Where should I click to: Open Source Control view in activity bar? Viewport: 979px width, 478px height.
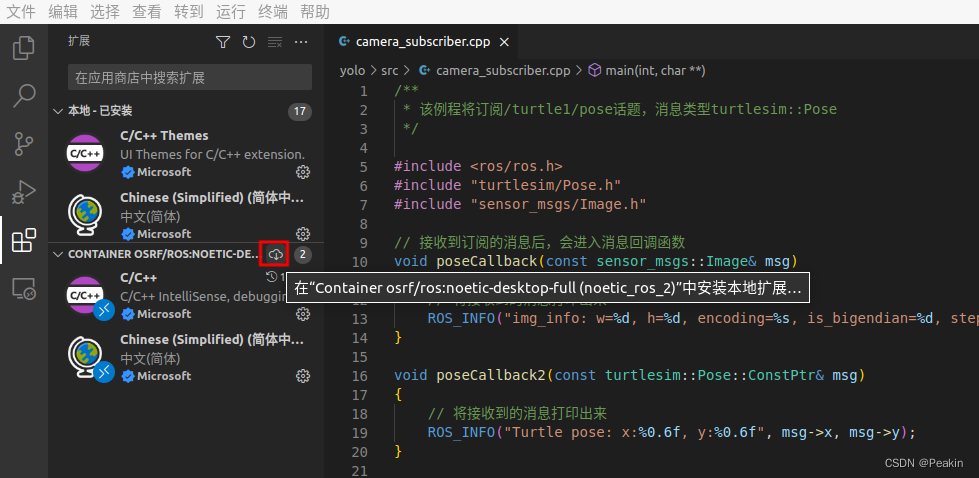click(x=24, y=144)
